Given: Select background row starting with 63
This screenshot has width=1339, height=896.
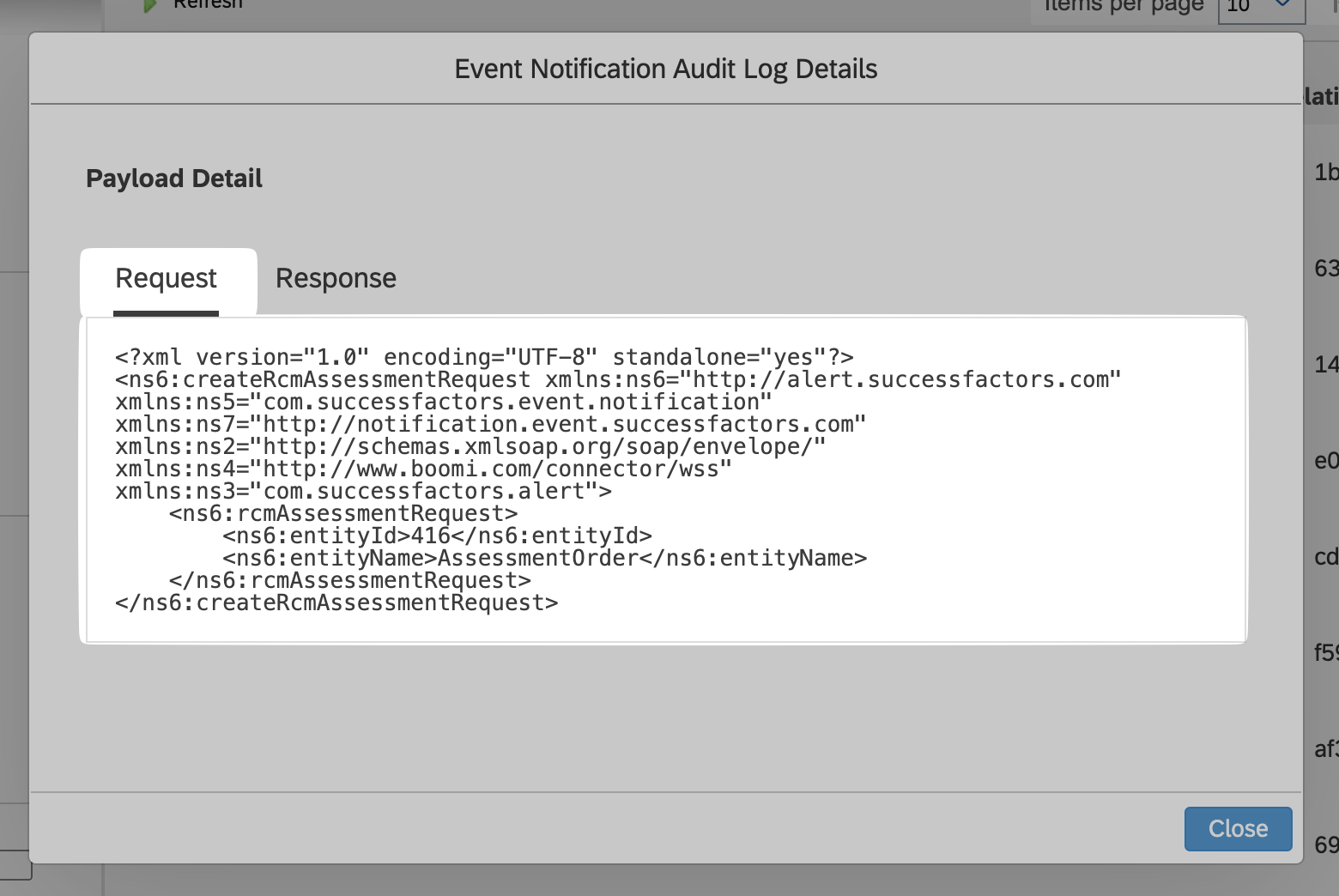Looking at the screenshot, I should point(1325,269).
